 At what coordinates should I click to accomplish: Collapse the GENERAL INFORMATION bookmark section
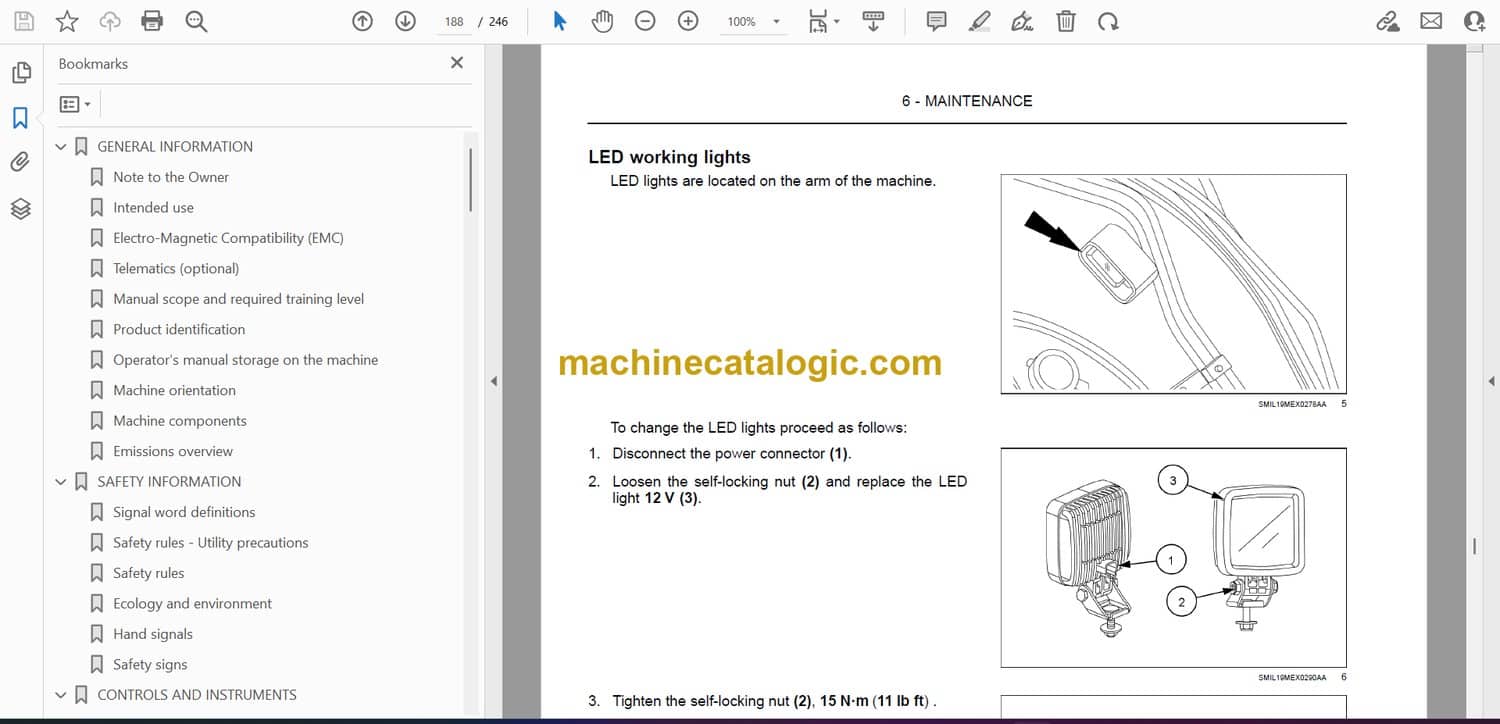click(x=61, y=147)
